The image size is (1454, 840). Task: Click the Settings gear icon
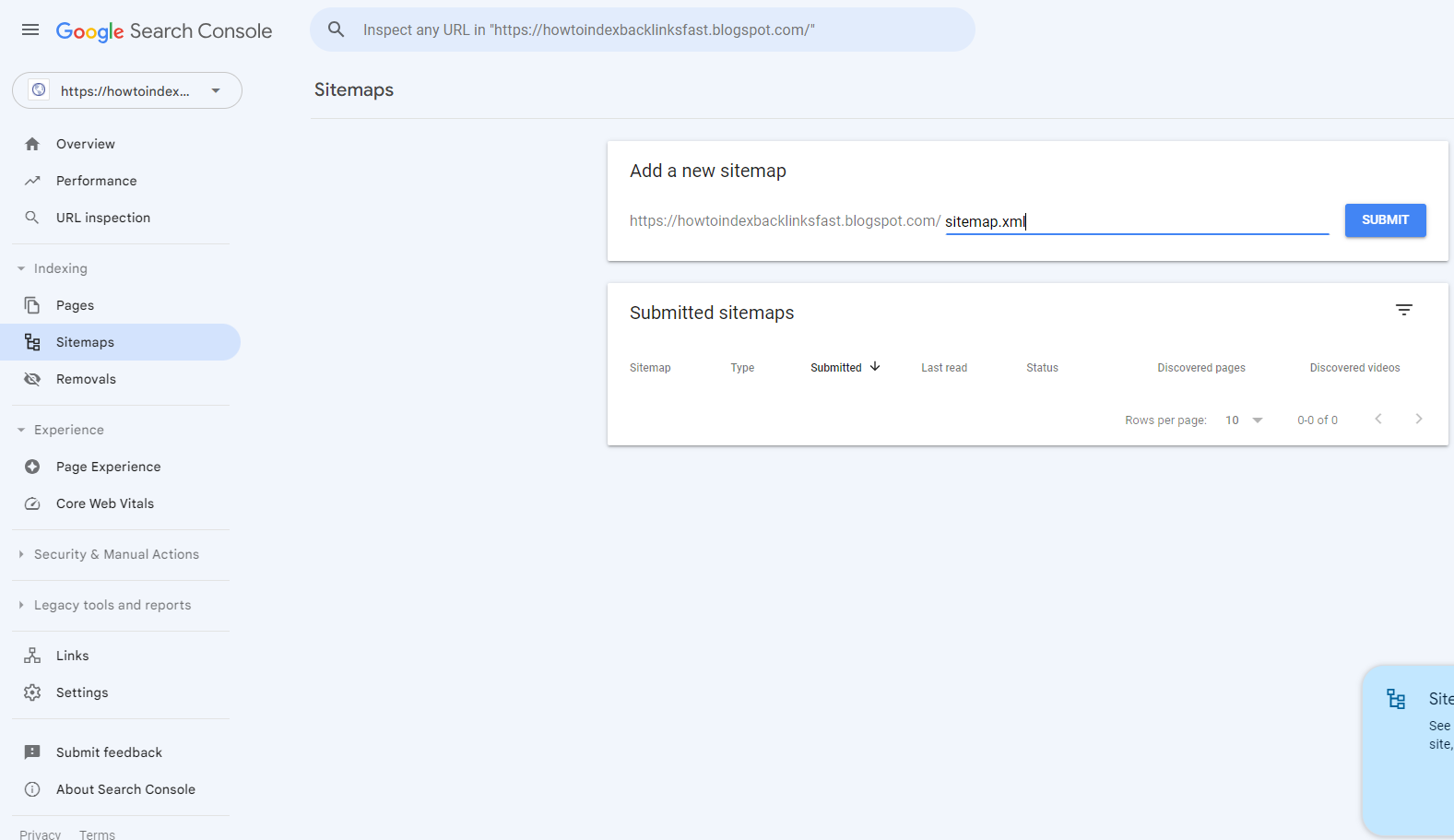(32, 692)
